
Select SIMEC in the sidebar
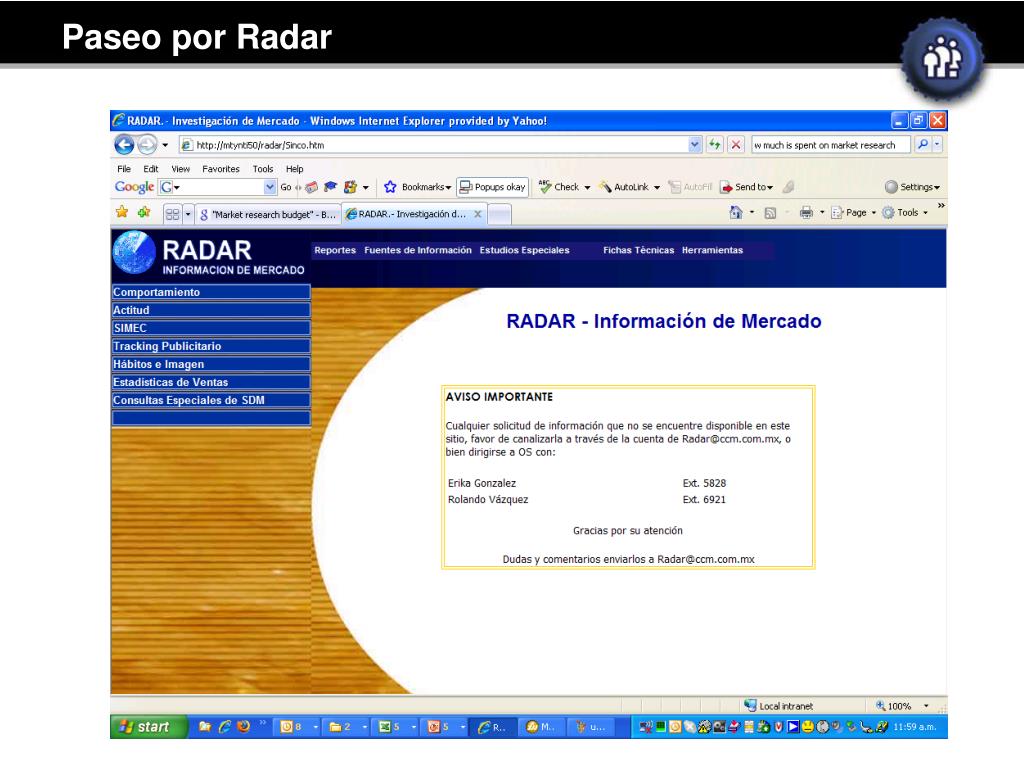(211, 328)
